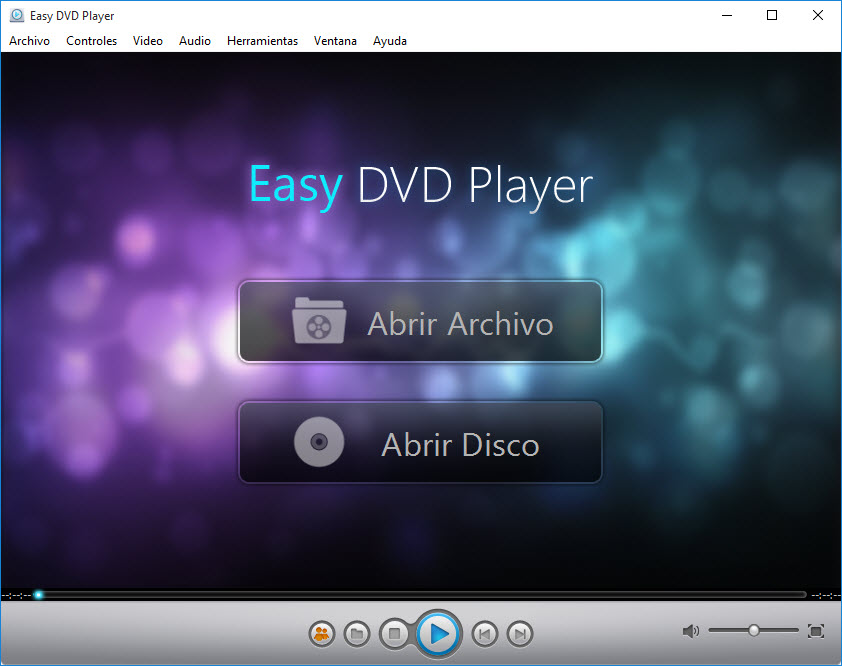The height and width of the screenshot is (666, 842).
Task: Open the Video menu
Action: pyautogui.click(x=148, y=41)
